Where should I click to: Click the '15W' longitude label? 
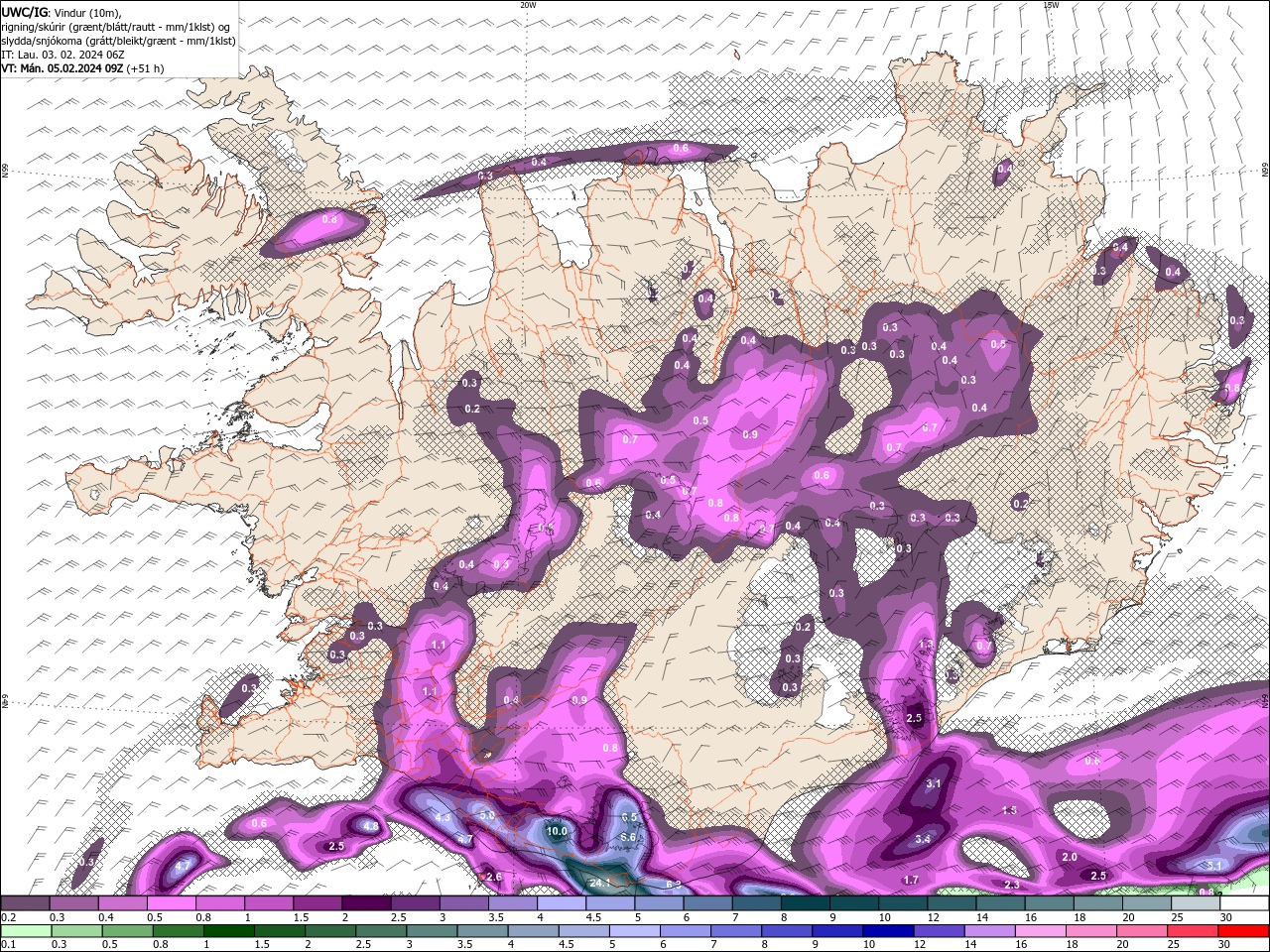(1051, 4)
